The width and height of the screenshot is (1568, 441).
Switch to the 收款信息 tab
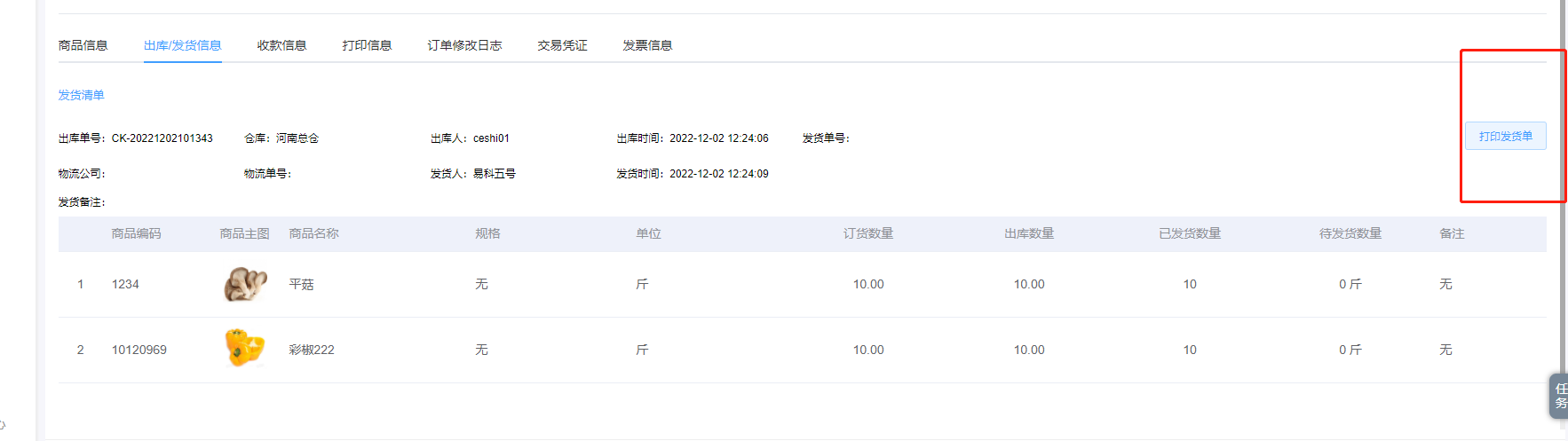point(281,45)
